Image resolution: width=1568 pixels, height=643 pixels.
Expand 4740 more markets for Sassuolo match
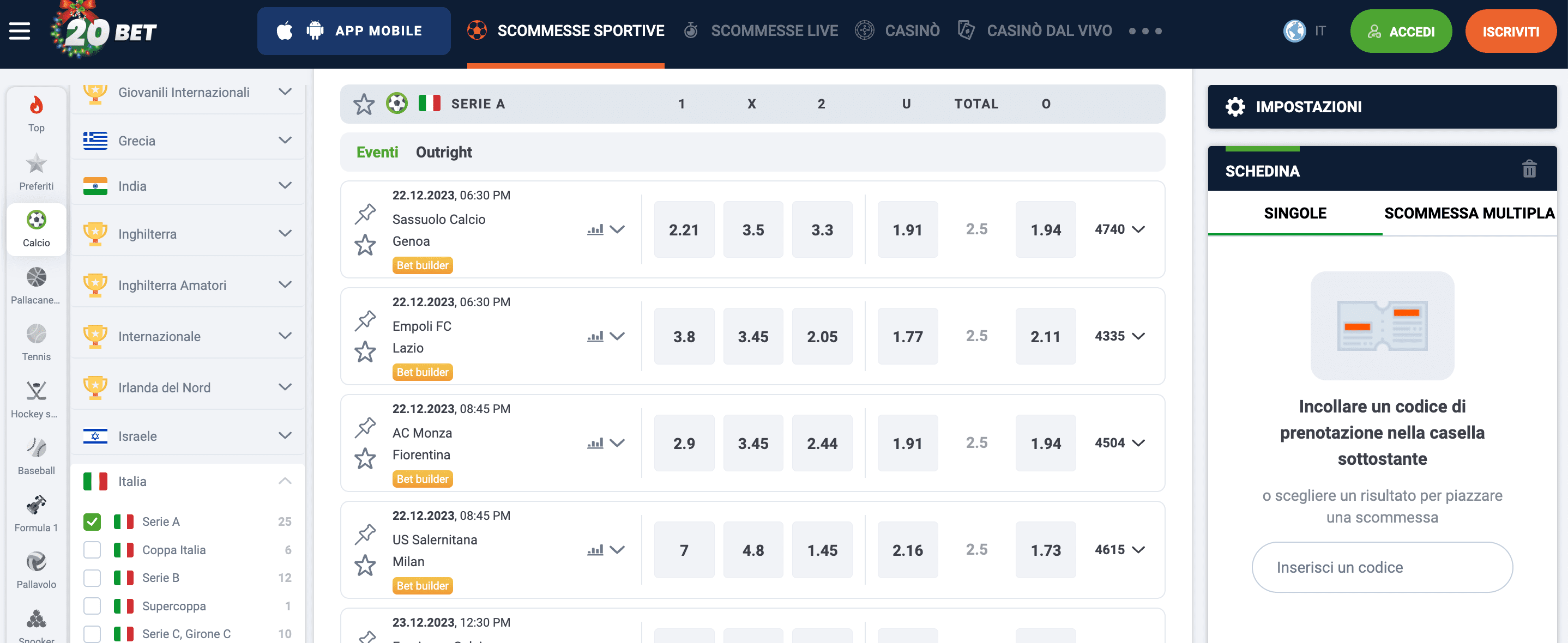coord(1120,229)
